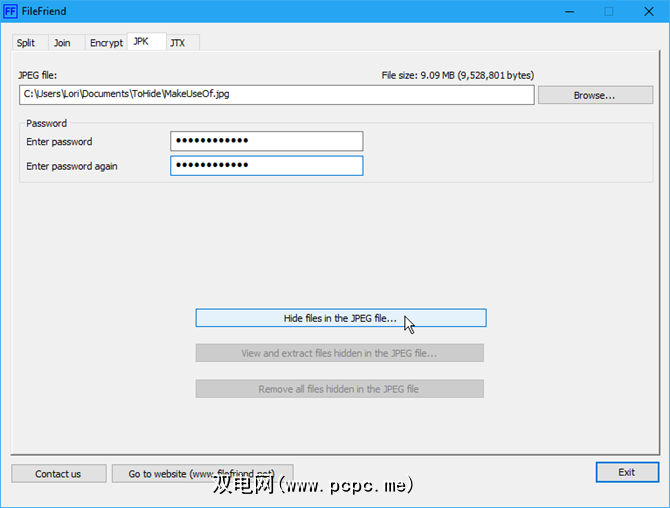This screenshot has height=508, width=670.
Task: Open the Encrypt tab
Action: pyautogui.click(x=106, y=43)
